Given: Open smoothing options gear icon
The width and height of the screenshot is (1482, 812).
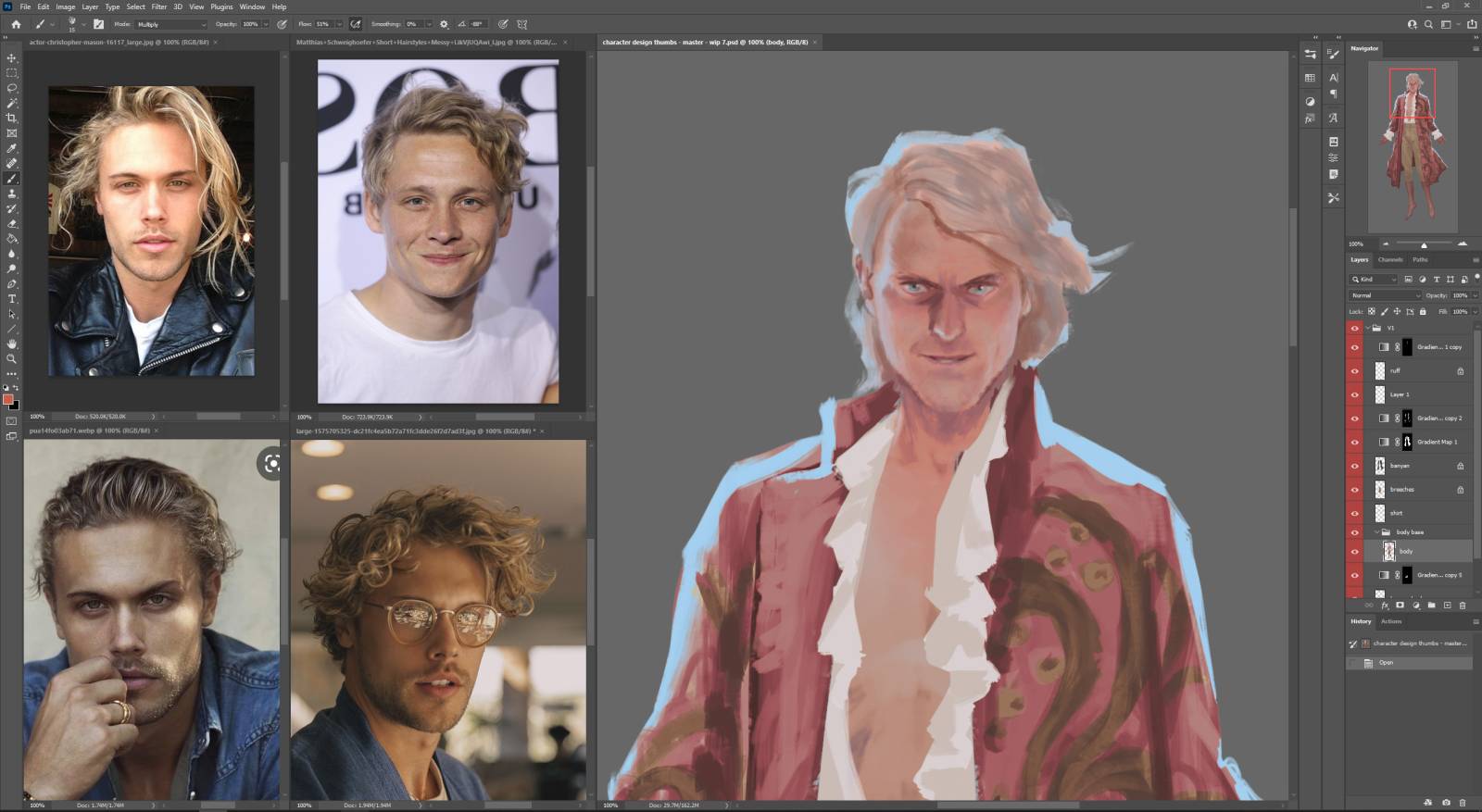Looking at the screenshot, I should pyautogui.click(x=444, y=24).
